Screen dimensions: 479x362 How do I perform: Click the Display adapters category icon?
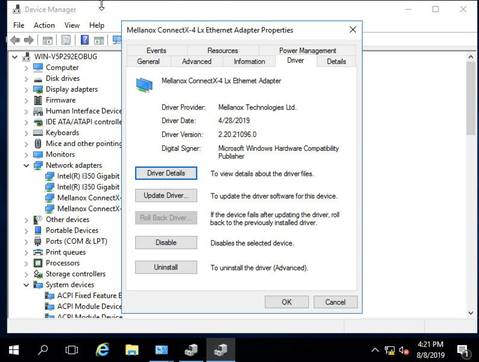(38, 89)
